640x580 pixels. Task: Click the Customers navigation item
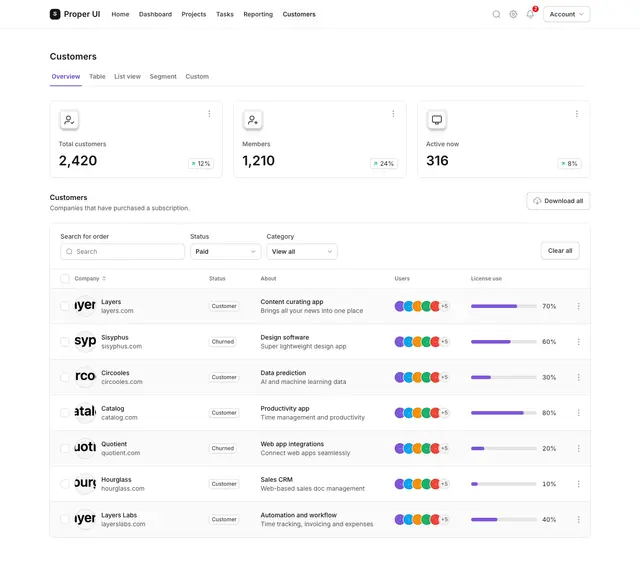point(299,14)
